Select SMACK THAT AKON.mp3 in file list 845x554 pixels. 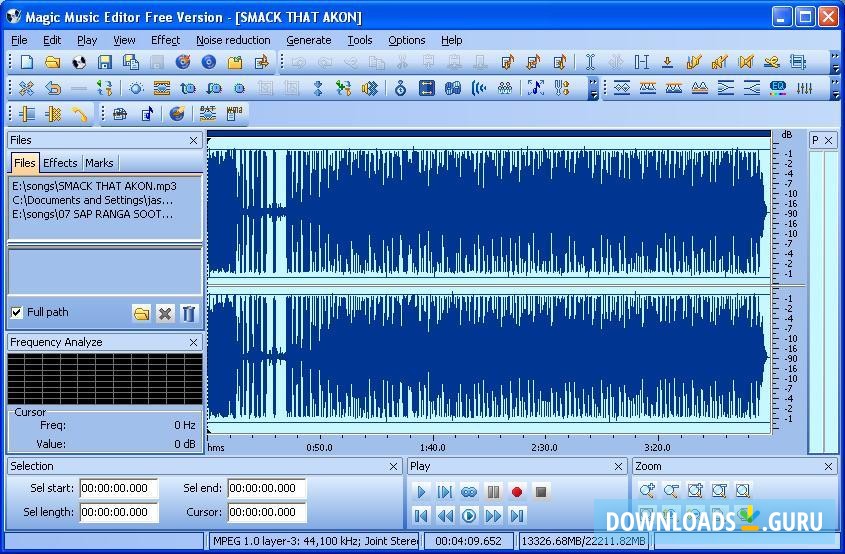(x=94, y=186)
